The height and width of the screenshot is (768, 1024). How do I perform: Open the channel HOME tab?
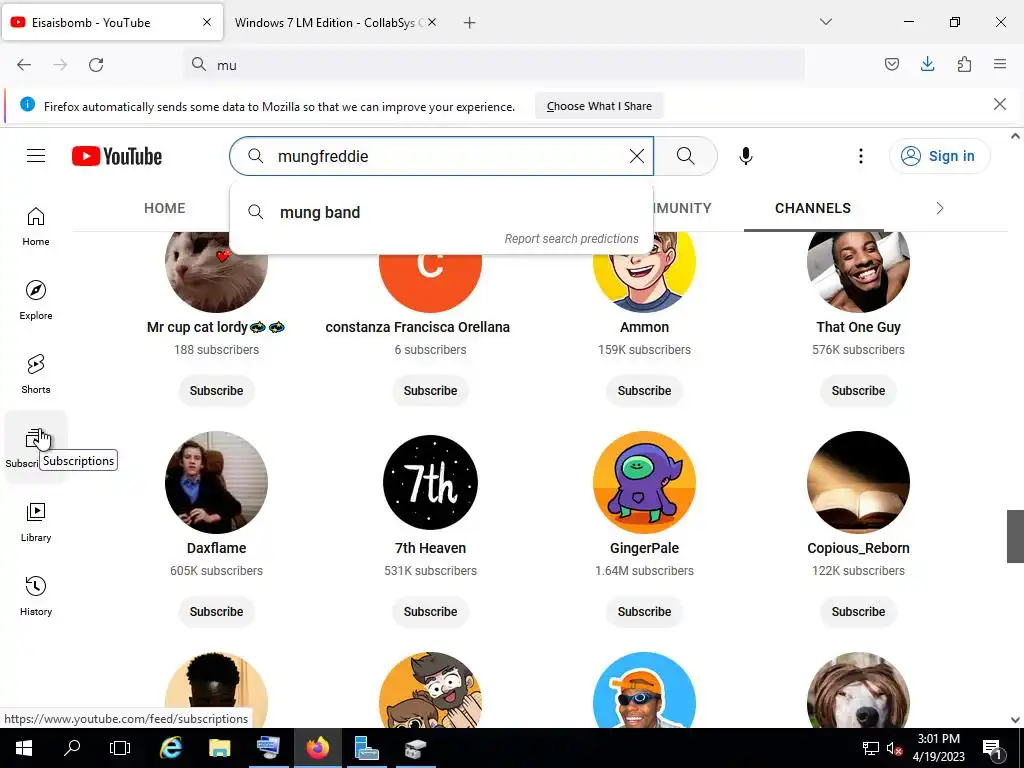[165, 208]
